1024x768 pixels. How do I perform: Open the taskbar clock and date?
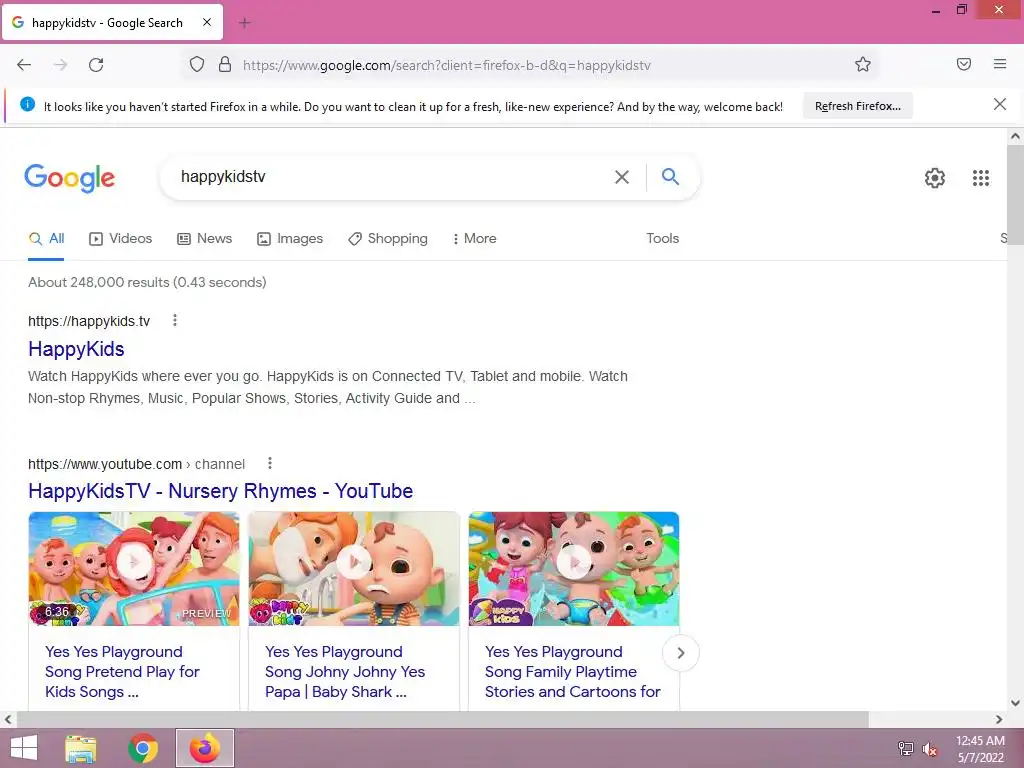click(980, 749)
